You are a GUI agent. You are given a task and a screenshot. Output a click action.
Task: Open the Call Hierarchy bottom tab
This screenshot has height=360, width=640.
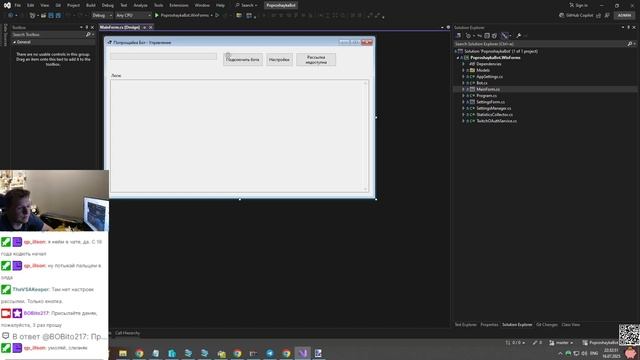pos(127,333)
